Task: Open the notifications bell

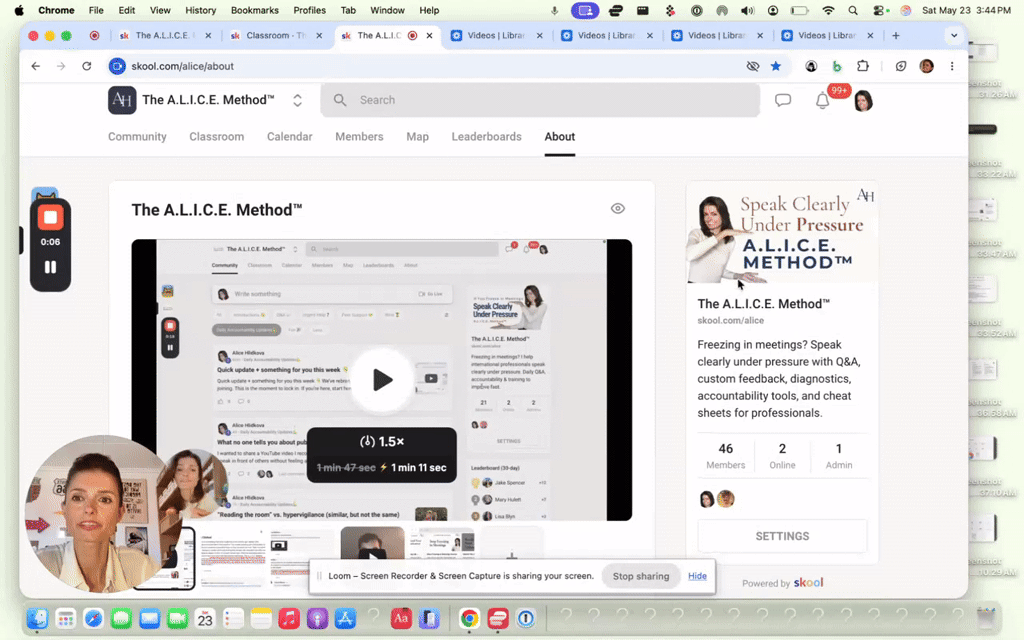Action: [822, 101]
